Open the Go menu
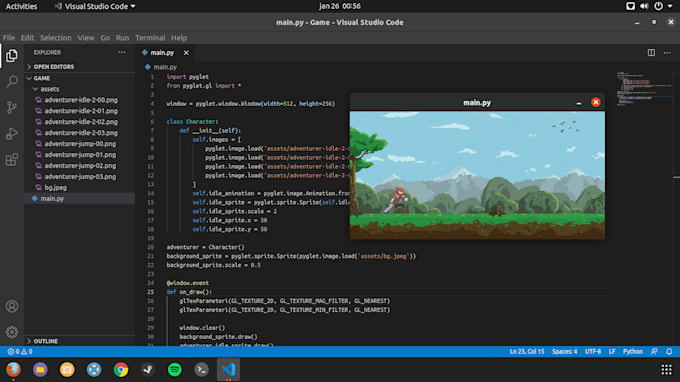Image resolution: width=680 pixels, height=382 pixels. (x=105, y=38)
